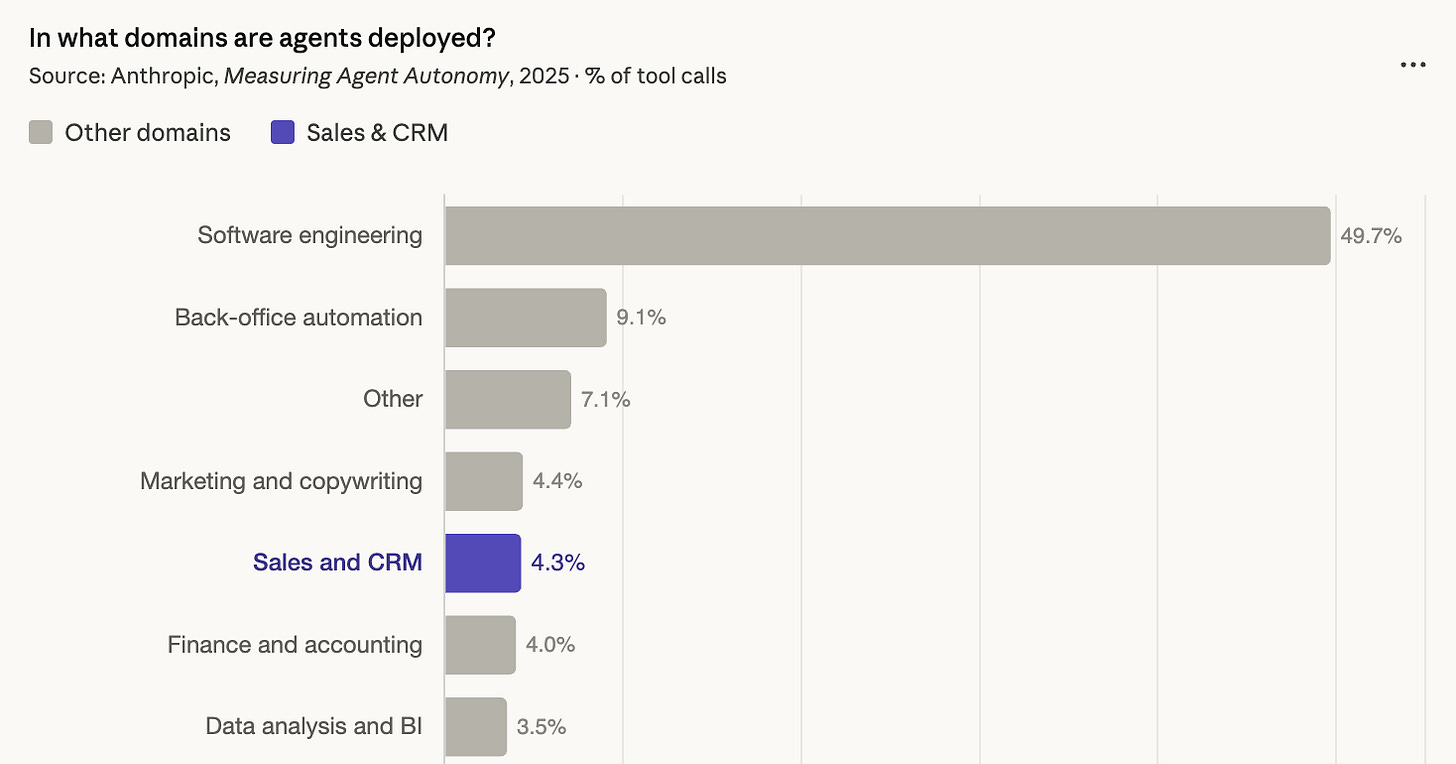This screenshot has width=1456, height=764.
Task: Toggle the Other domains legend swatch
Action: coord(41,132)
